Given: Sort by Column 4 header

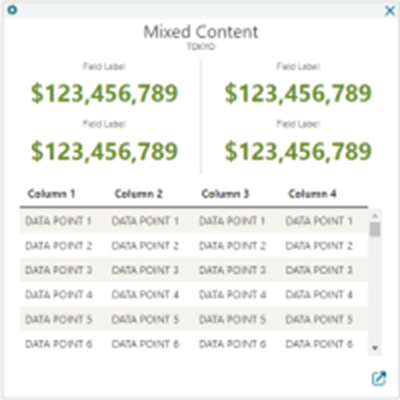Looking at the screenshot, I should point(312,194).
